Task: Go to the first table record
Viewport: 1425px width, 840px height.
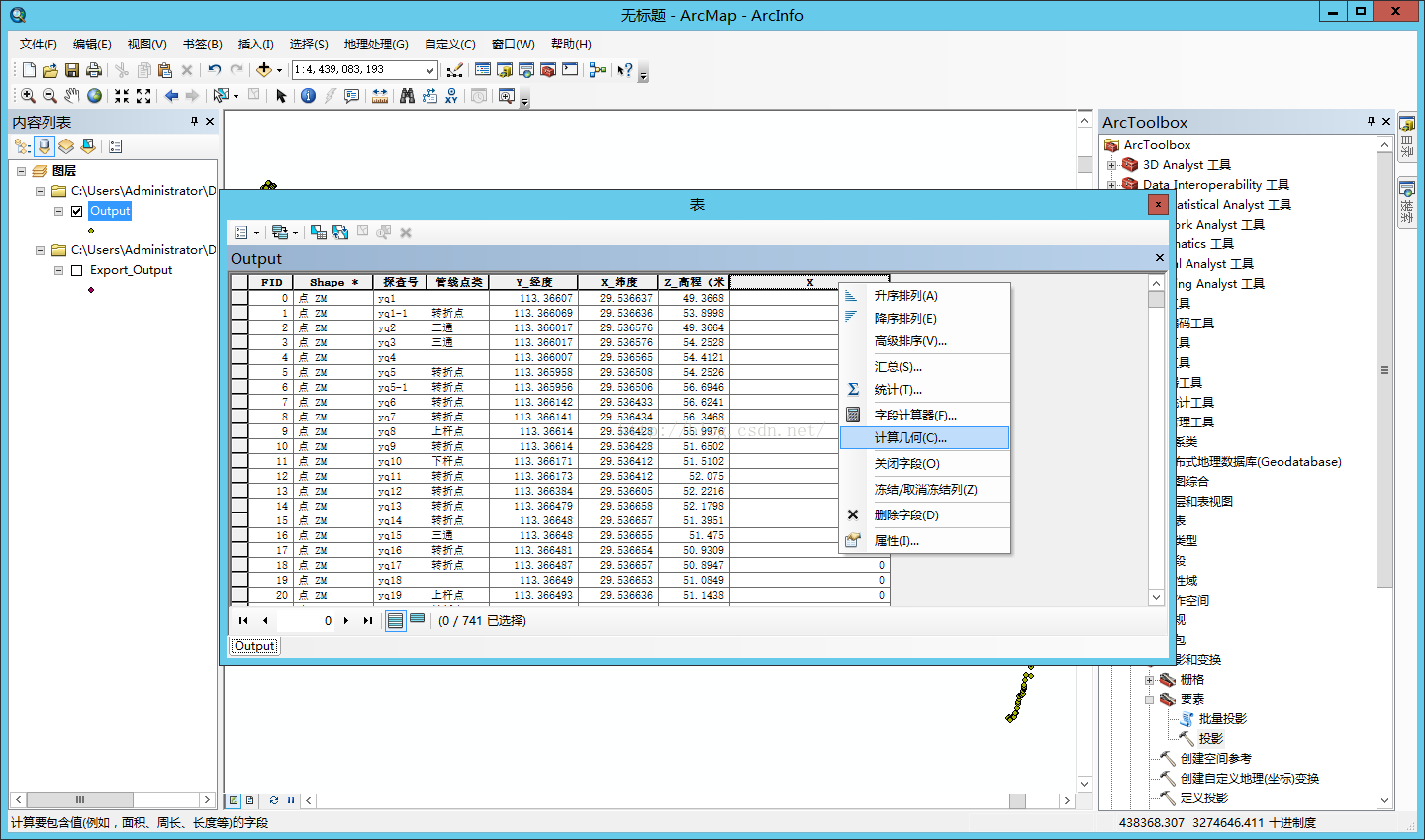Action: (x=243, y=620)
